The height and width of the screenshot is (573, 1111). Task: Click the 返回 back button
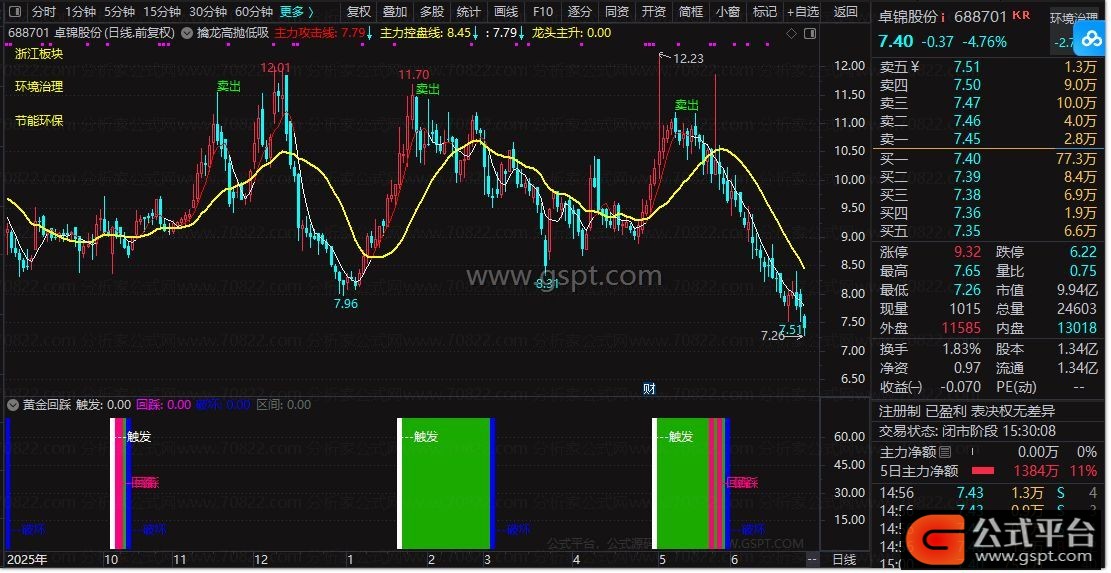click(x=845, y=12)
